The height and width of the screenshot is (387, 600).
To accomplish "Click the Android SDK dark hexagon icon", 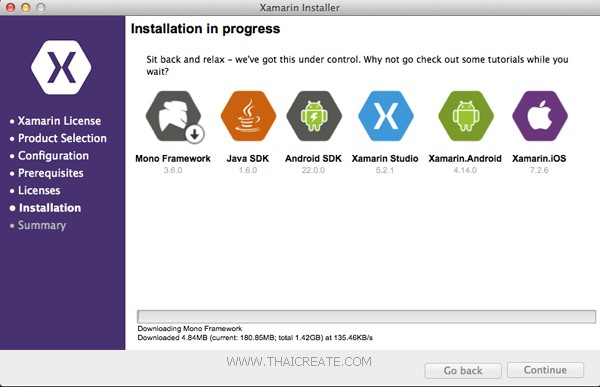I will click(314, 116).
